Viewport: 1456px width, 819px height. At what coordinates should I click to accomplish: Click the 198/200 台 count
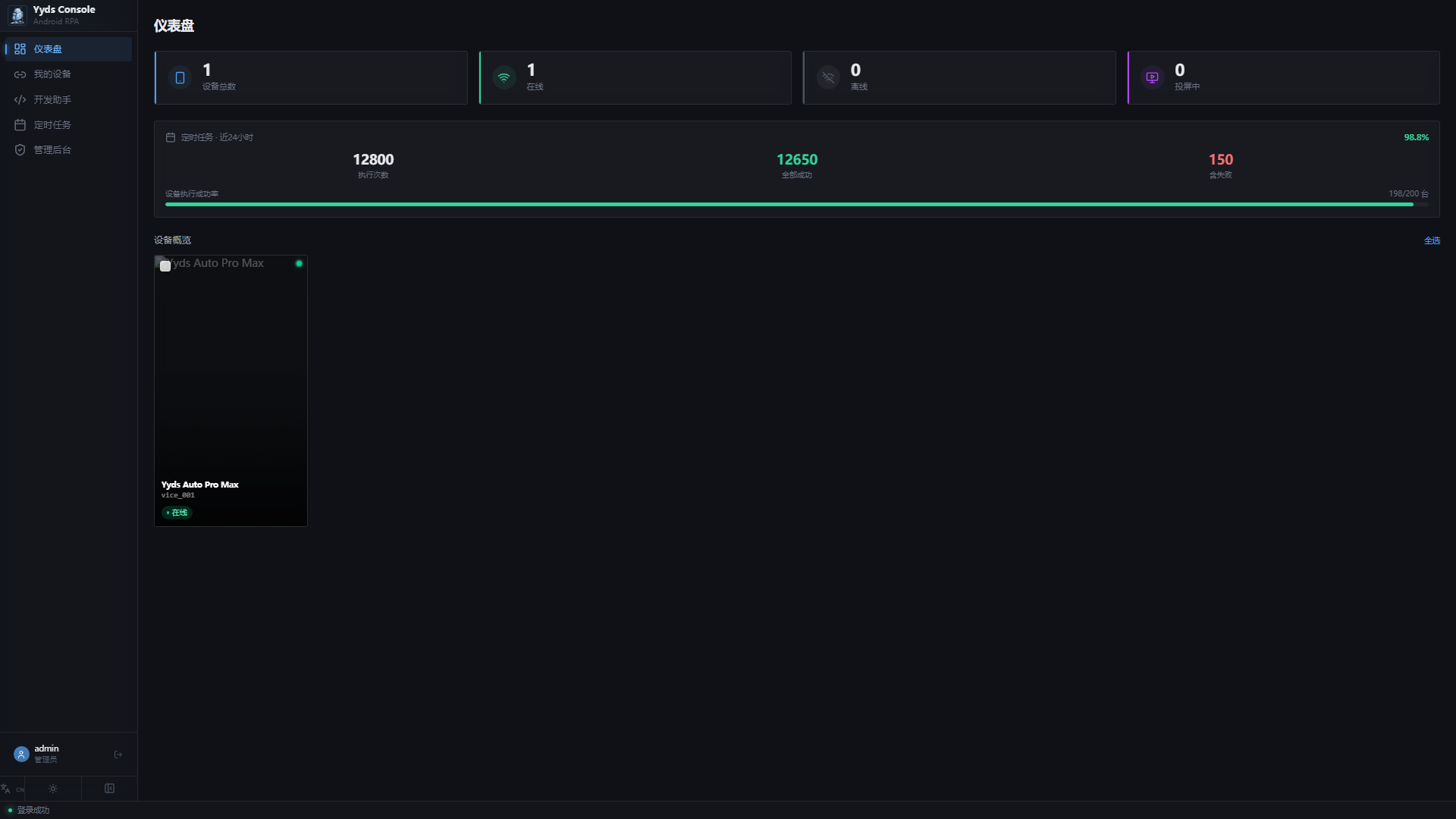(x=1408, y=194)
